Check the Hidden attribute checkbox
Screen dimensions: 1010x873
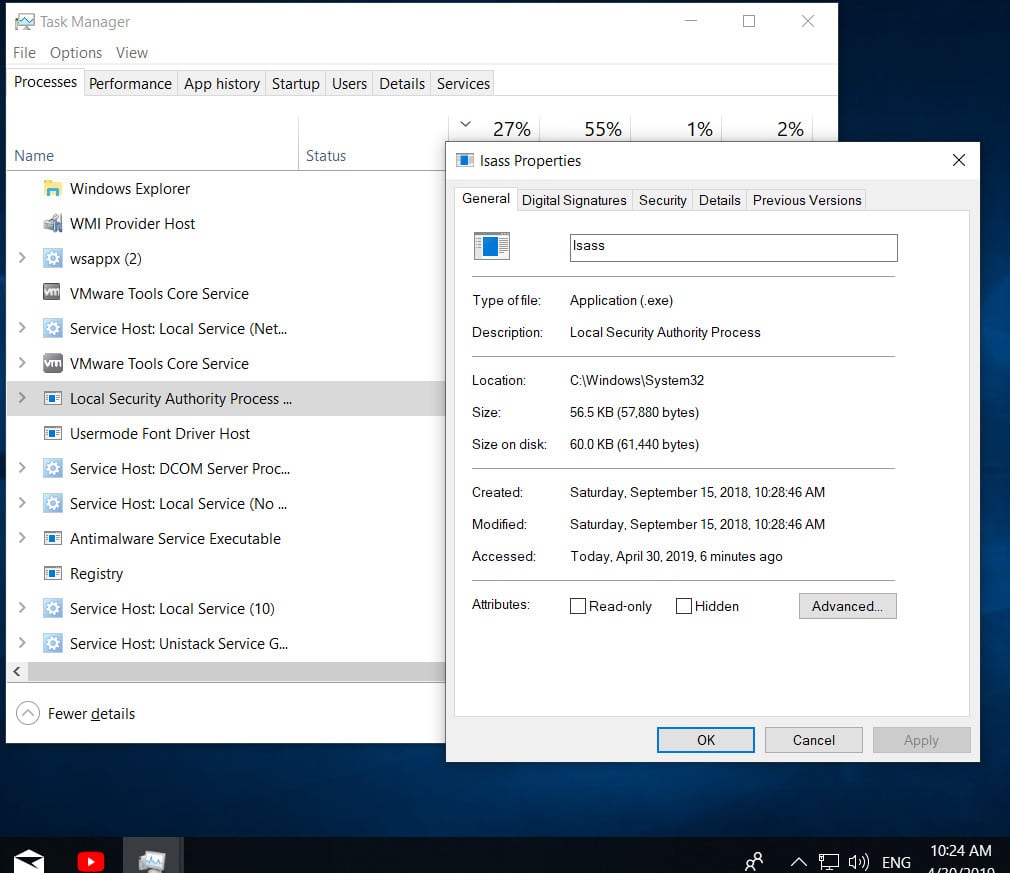coord(685,606)
